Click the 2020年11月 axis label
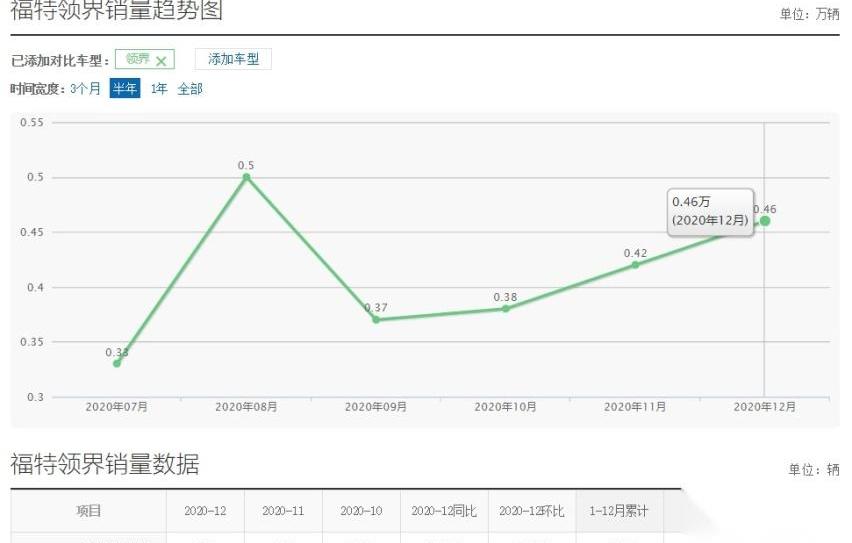Viewport: 852px width, 543px height. pyautogui.click(x=635, y=407)
